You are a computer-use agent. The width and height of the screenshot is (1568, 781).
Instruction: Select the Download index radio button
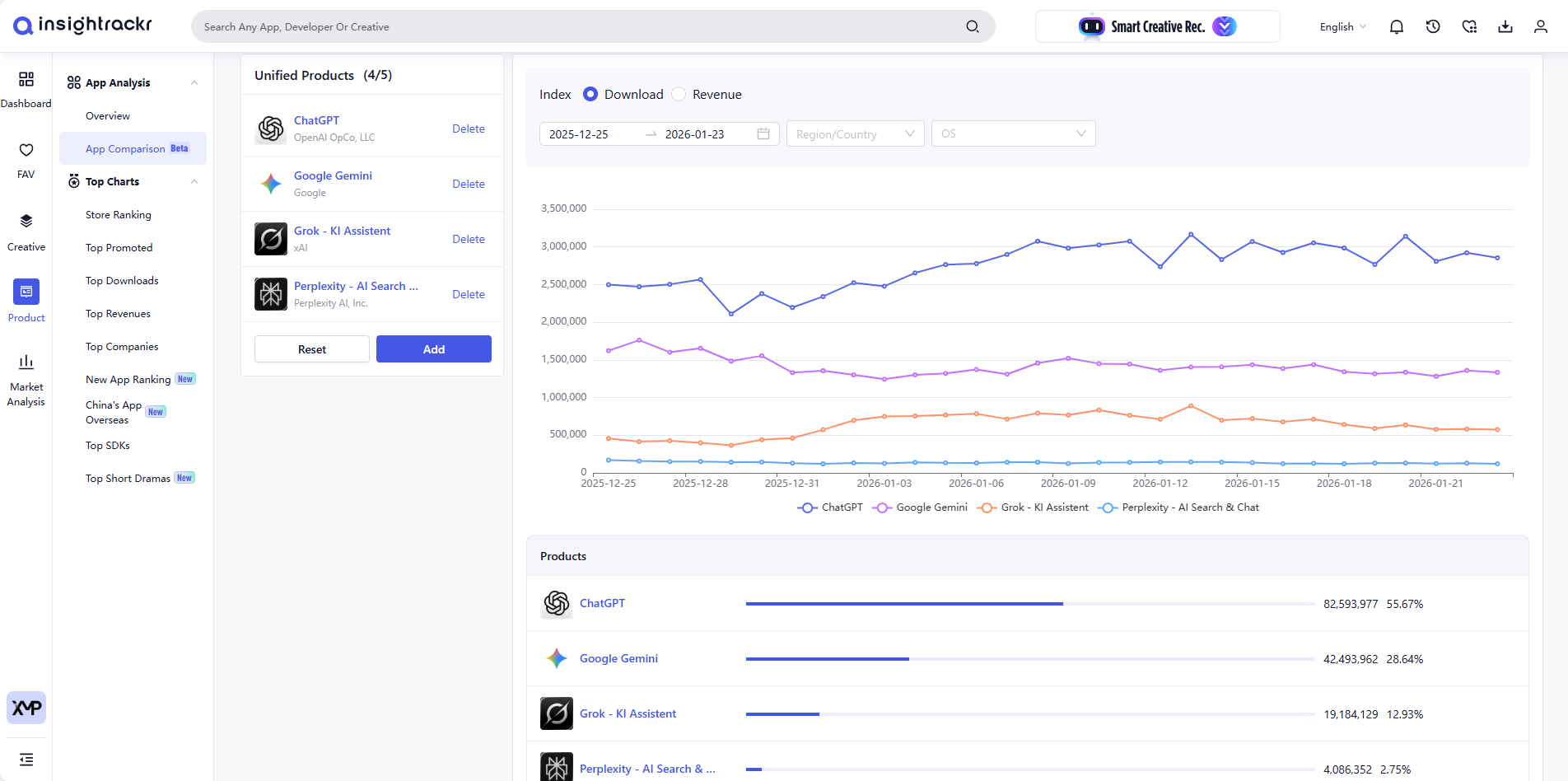(x=590, y=94)
